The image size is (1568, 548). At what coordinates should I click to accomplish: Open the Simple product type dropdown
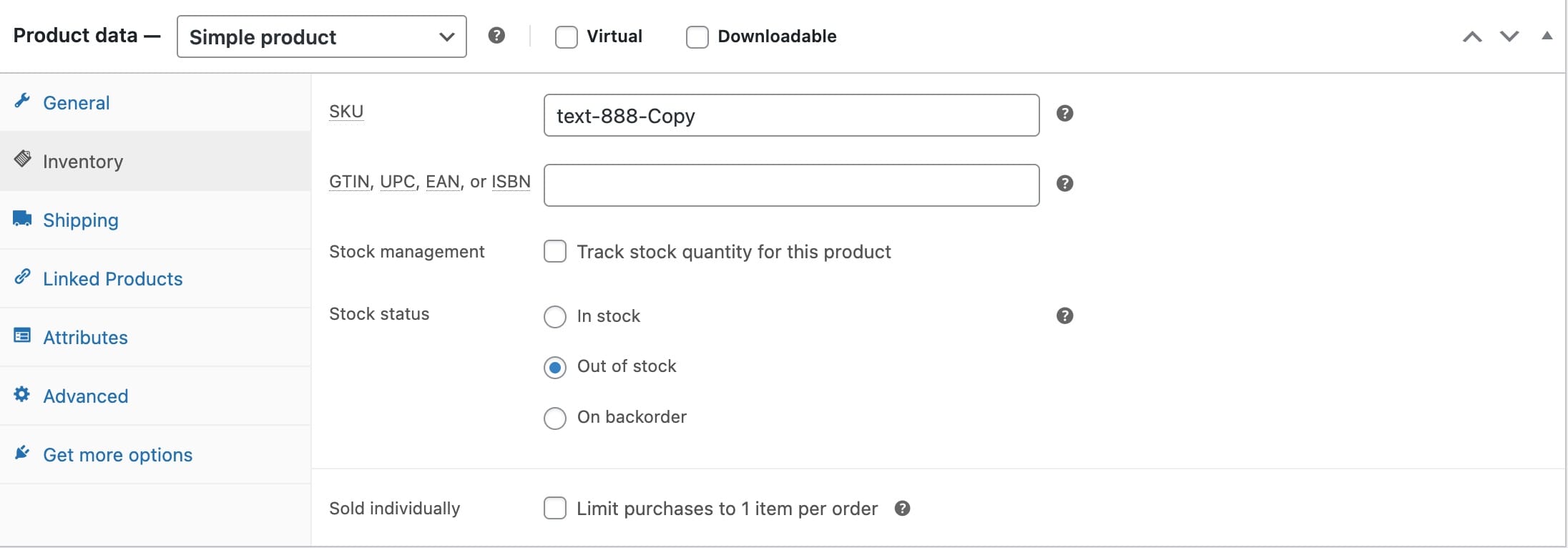pos(320,36)
